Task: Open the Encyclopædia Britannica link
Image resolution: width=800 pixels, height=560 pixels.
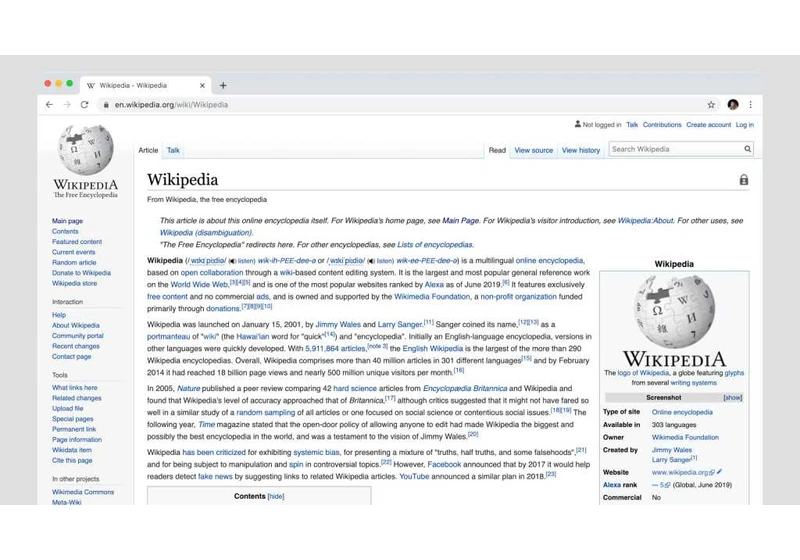Action: coord(465,389)
